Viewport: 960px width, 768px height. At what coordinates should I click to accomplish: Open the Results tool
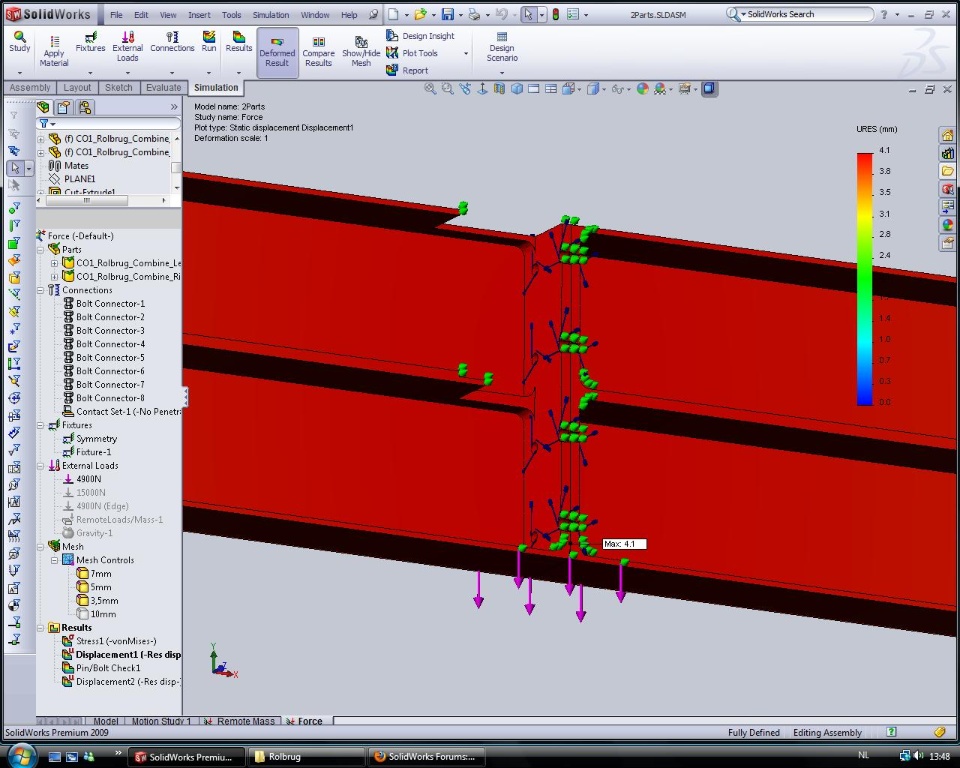tap(239, 43)
